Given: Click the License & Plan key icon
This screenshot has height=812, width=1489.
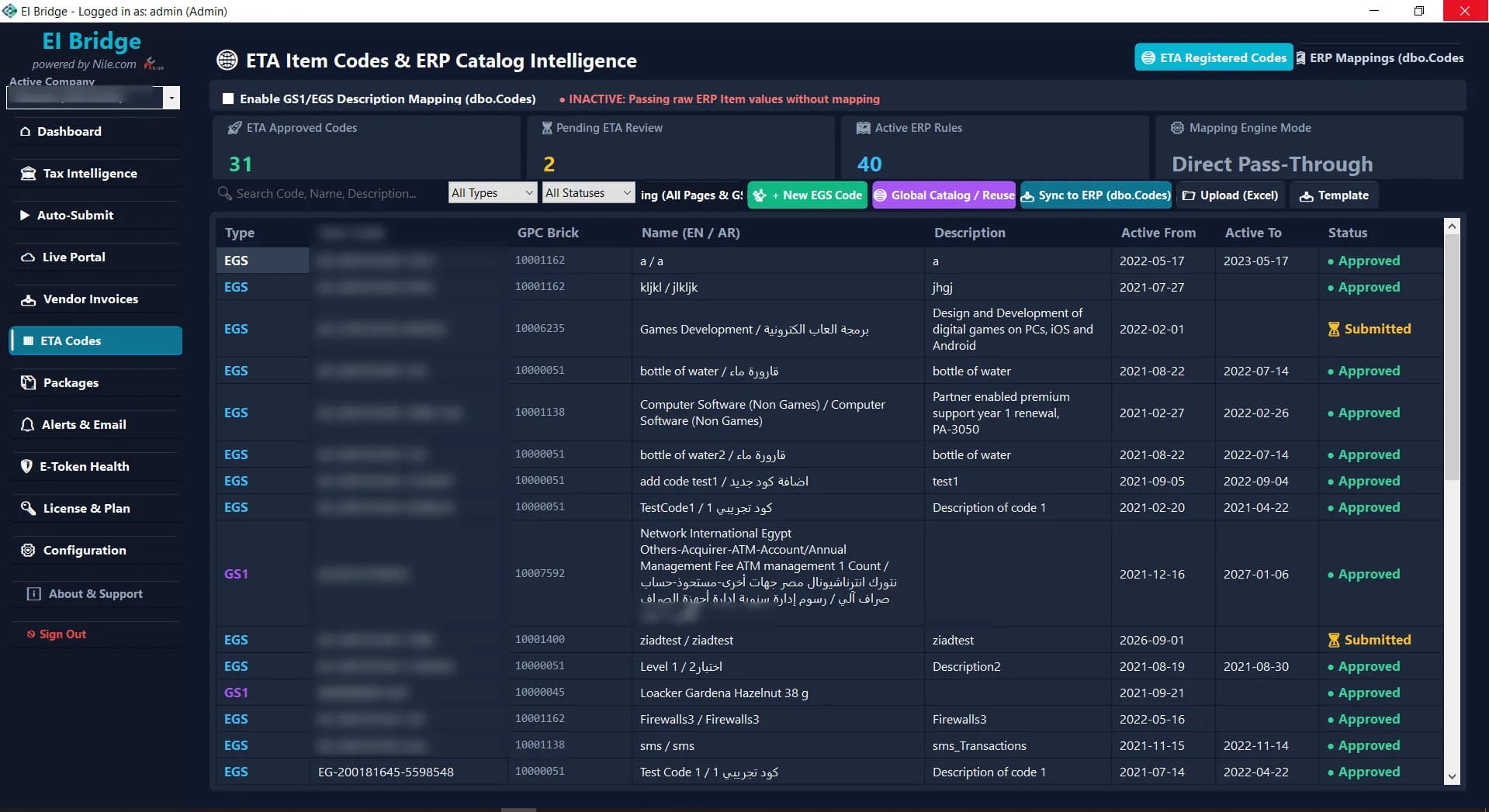Looking at the screenshot, I should (x=28, y=509).
